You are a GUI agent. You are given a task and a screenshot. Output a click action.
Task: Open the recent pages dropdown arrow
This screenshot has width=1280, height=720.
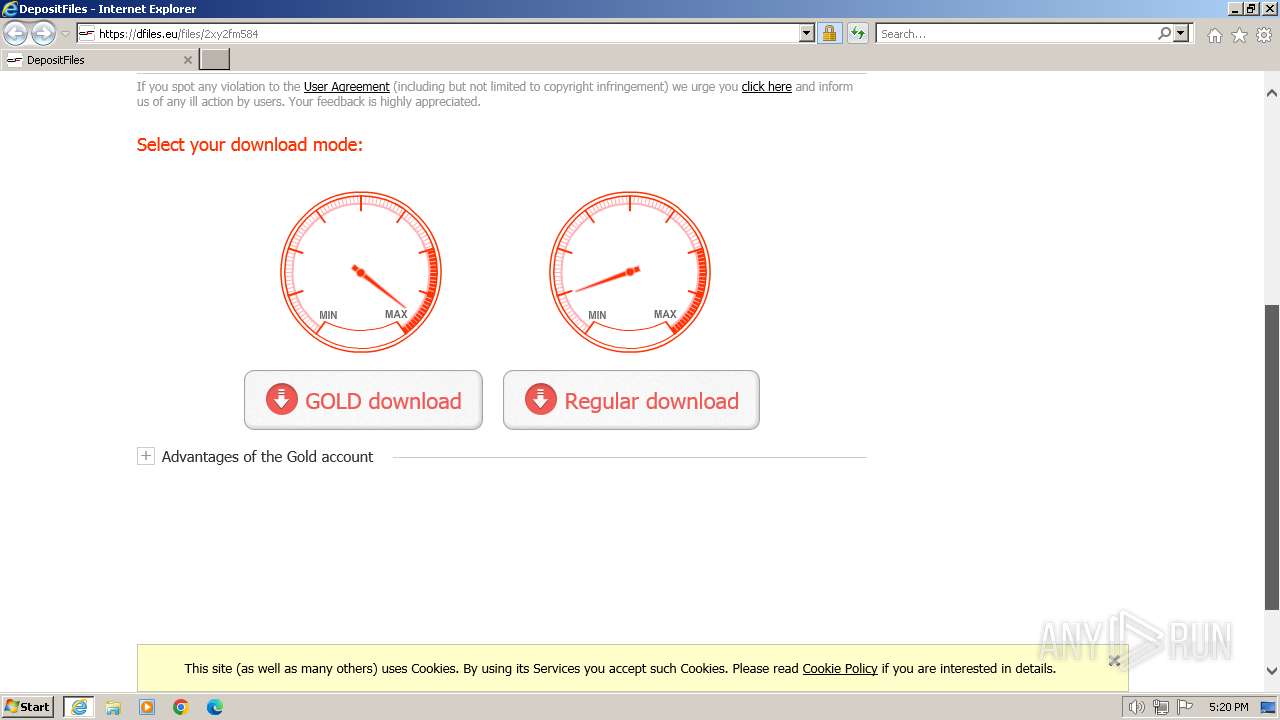tap(65, 34)
